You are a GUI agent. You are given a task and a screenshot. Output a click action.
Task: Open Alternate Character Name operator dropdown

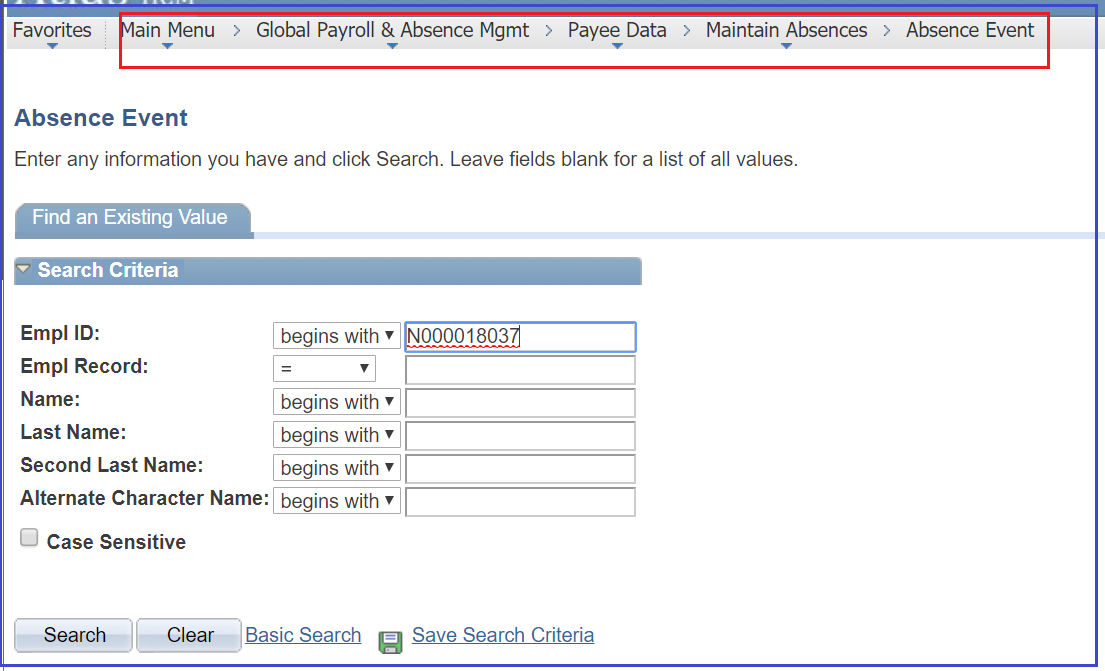click(x=337, y=501)
